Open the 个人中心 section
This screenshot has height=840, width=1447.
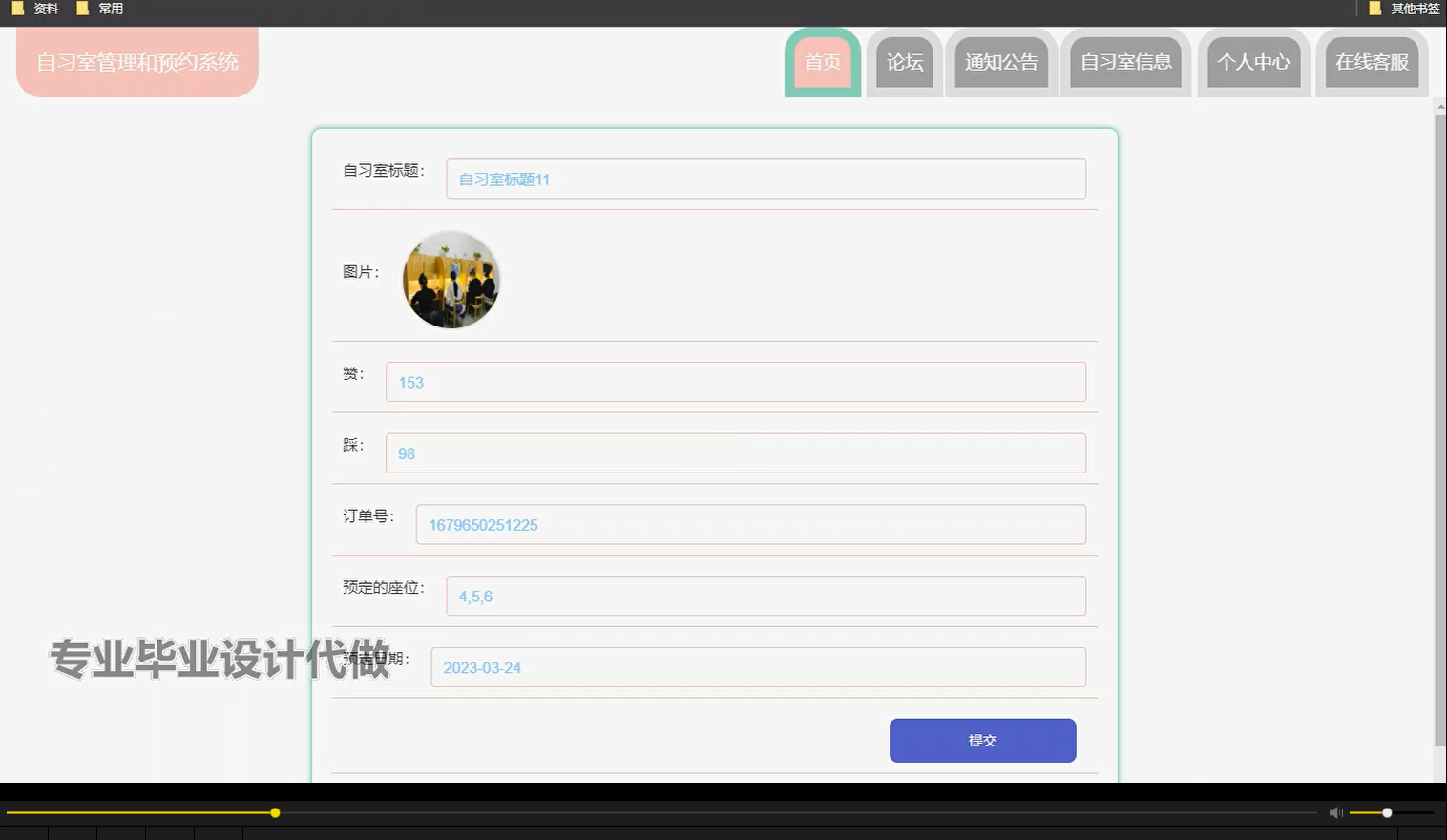tap(1253, 62)
